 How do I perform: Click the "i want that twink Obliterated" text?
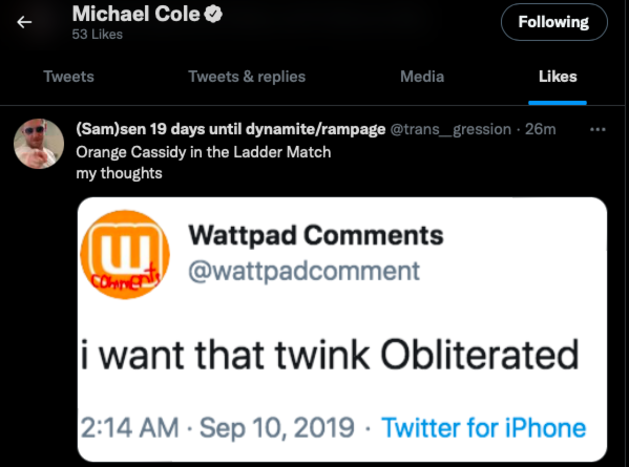(331, 355)
